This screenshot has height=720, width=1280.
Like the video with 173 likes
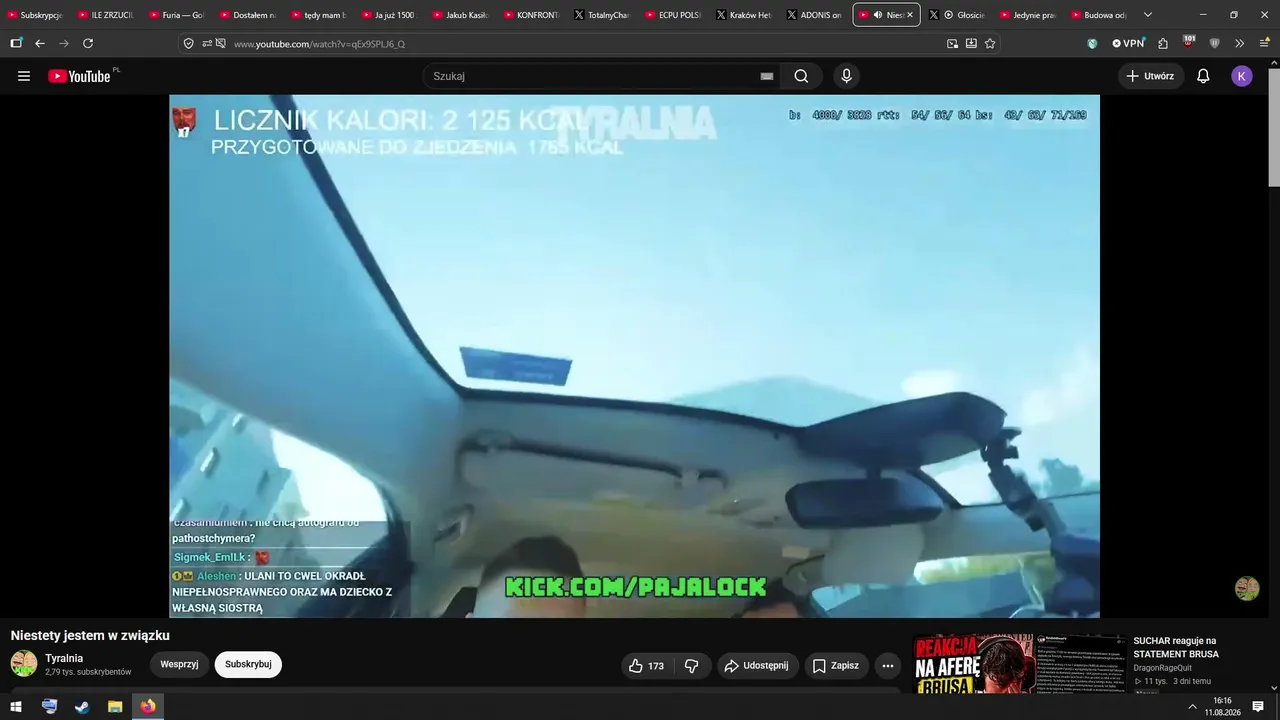(646, 666)
